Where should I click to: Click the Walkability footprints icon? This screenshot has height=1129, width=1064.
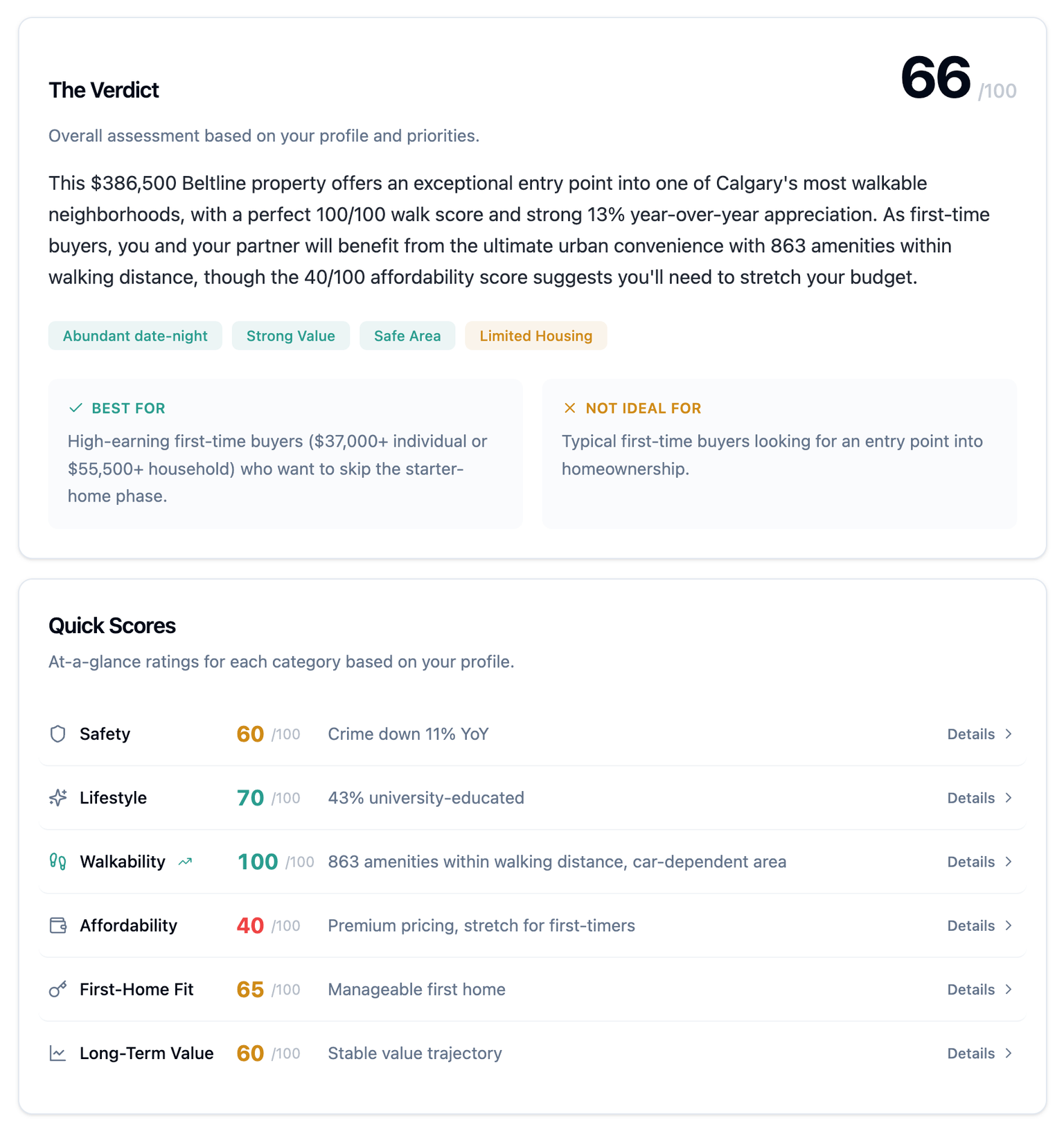pyautogui.click(x=58, y=862)
